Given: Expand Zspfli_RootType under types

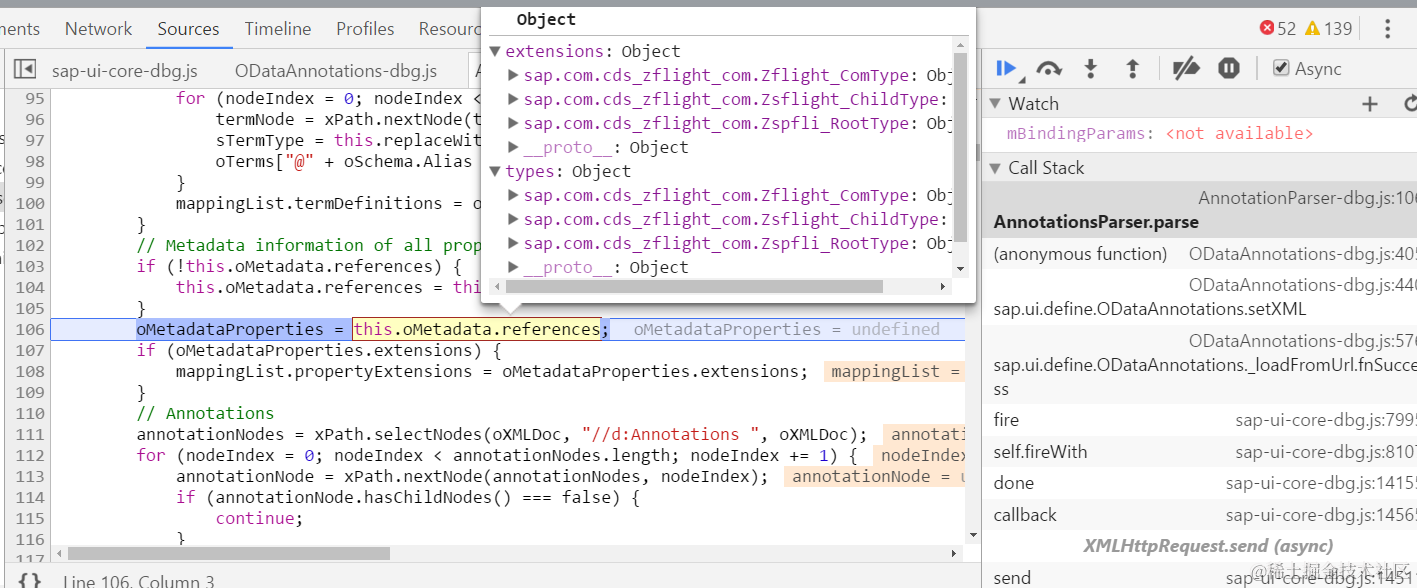Looking at the screenshot, I should pos(513,243).
